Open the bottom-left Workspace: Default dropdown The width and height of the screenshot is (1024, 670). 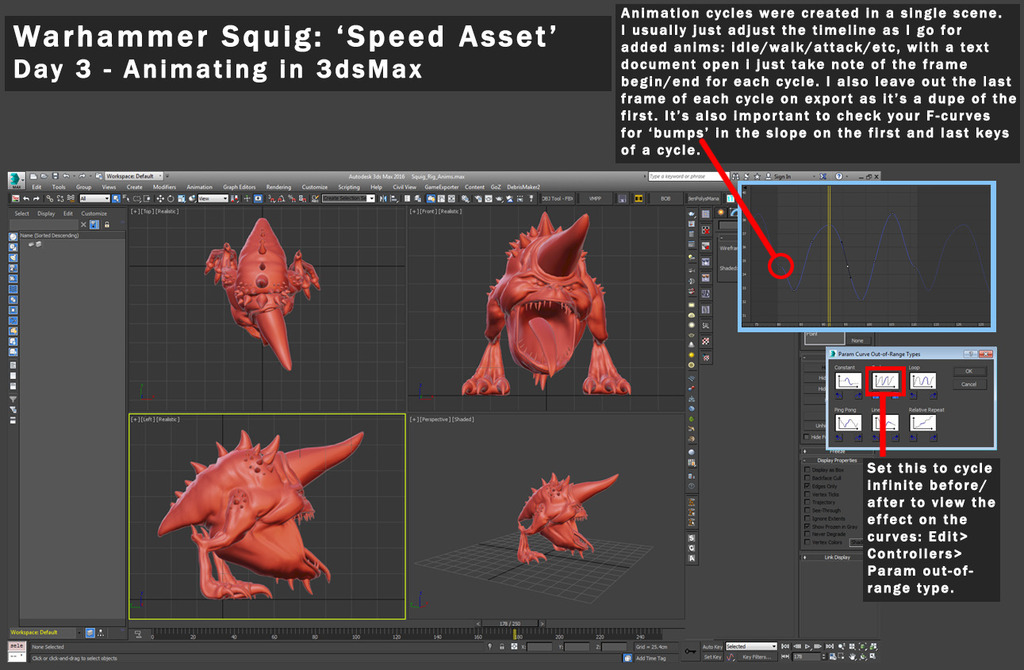43,633
